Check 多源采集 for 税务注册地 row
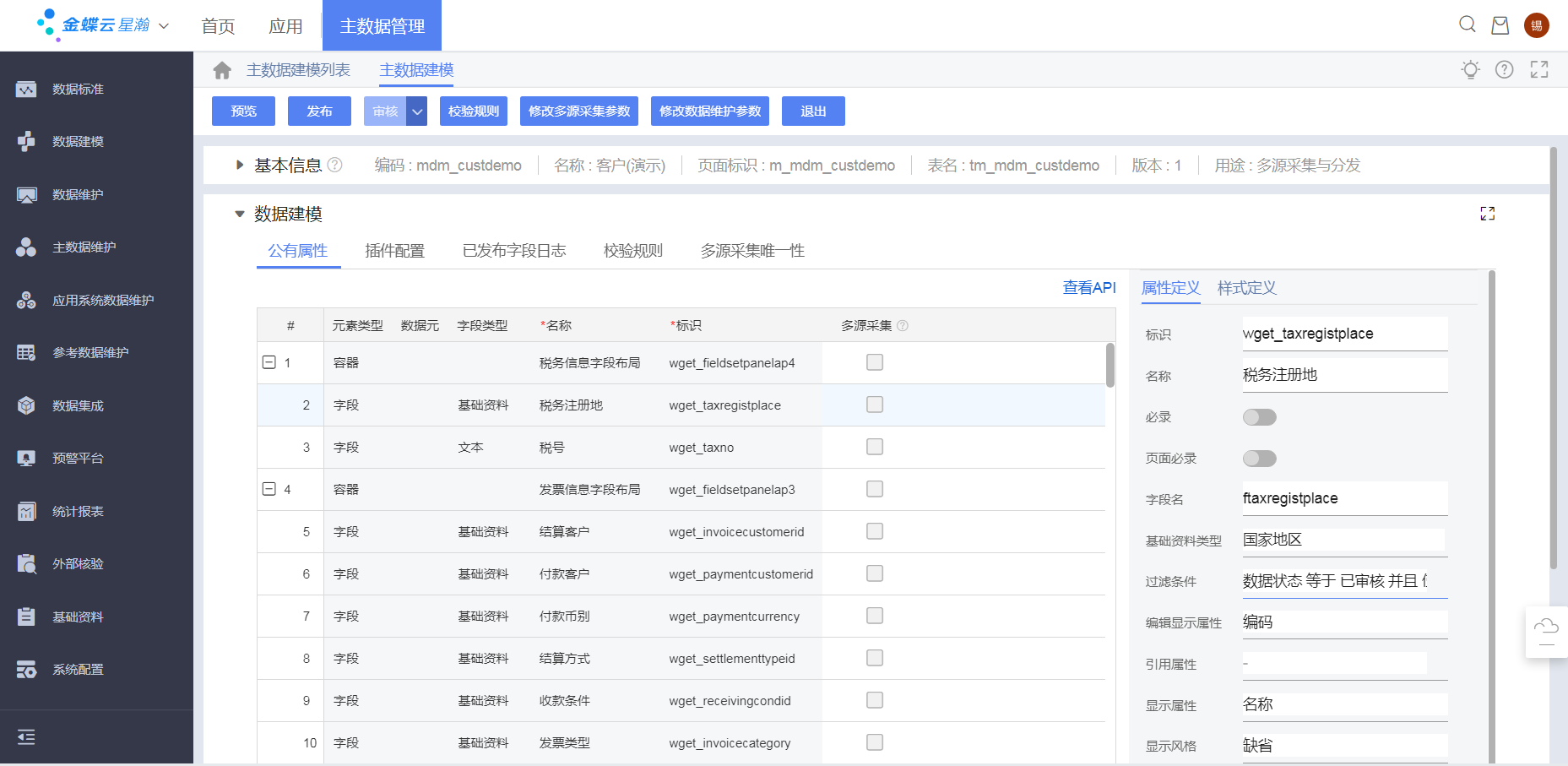 (875, 405)
